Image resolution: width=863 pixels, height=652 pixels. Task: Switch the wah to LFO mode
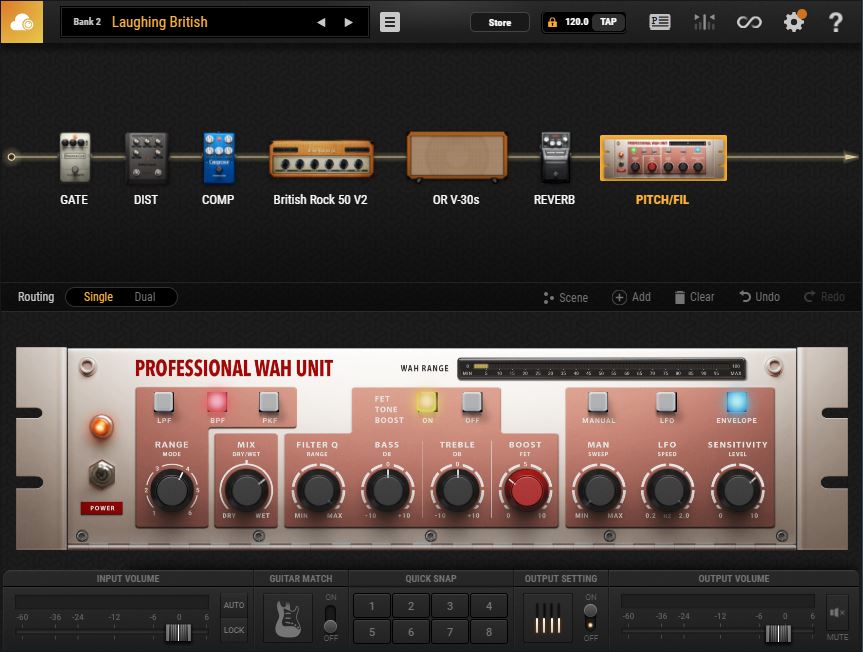pos(666,404)
